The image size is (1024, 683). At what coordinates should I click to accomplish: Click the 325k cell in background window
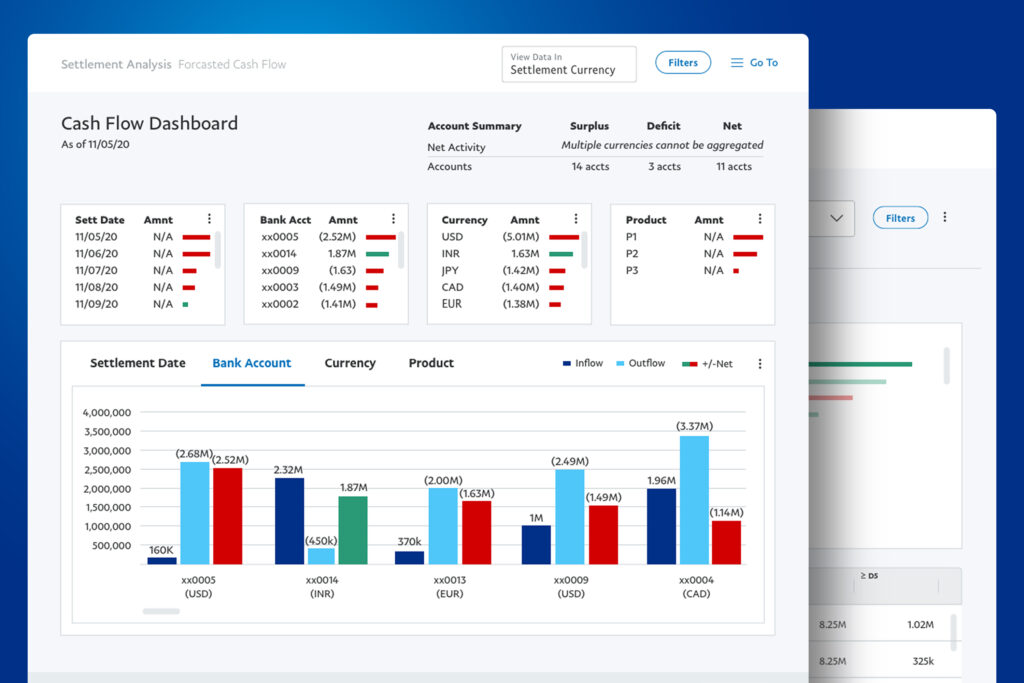(x=923, y=661)
